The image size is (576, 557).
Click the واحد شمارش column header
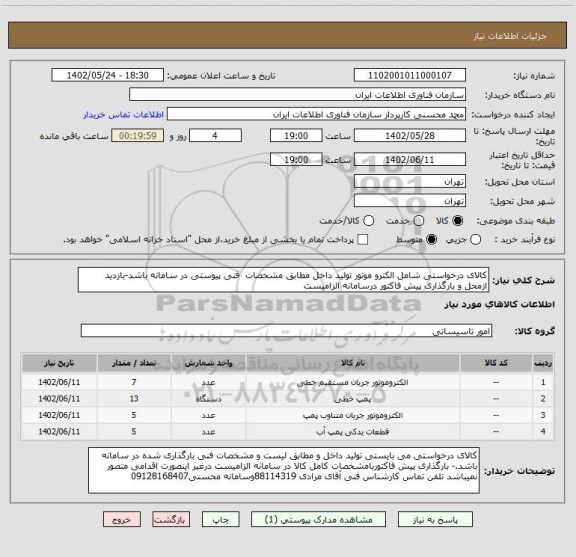point(208,363)
